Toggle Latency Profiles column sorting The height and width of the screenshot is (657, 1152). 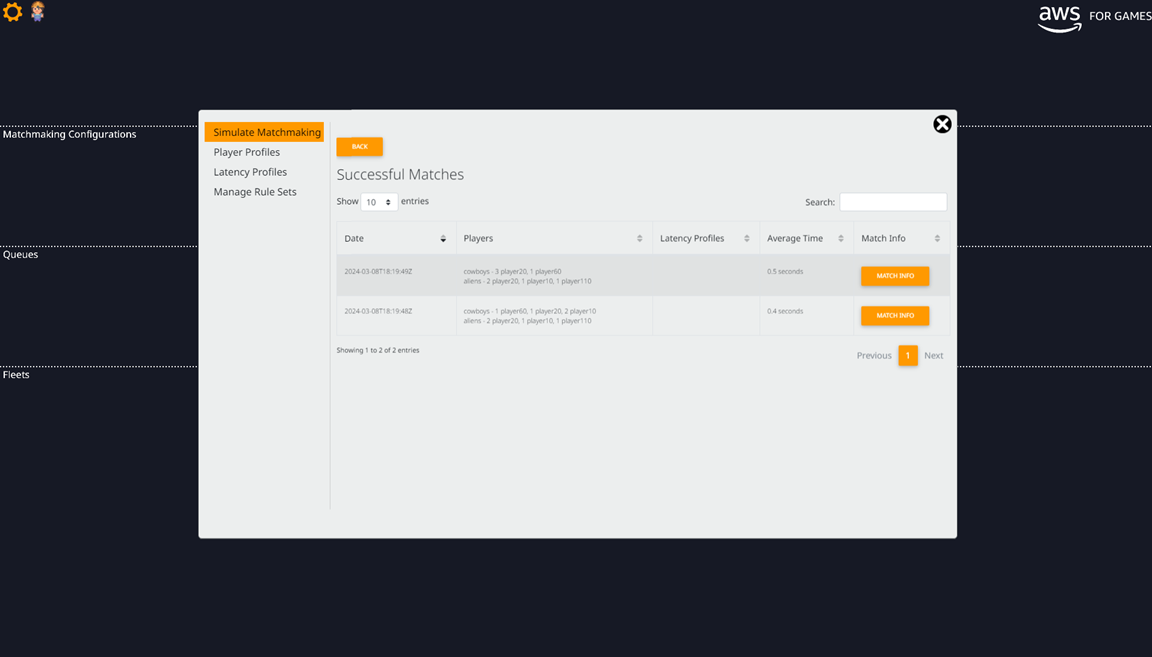click(x=748, y=238)
